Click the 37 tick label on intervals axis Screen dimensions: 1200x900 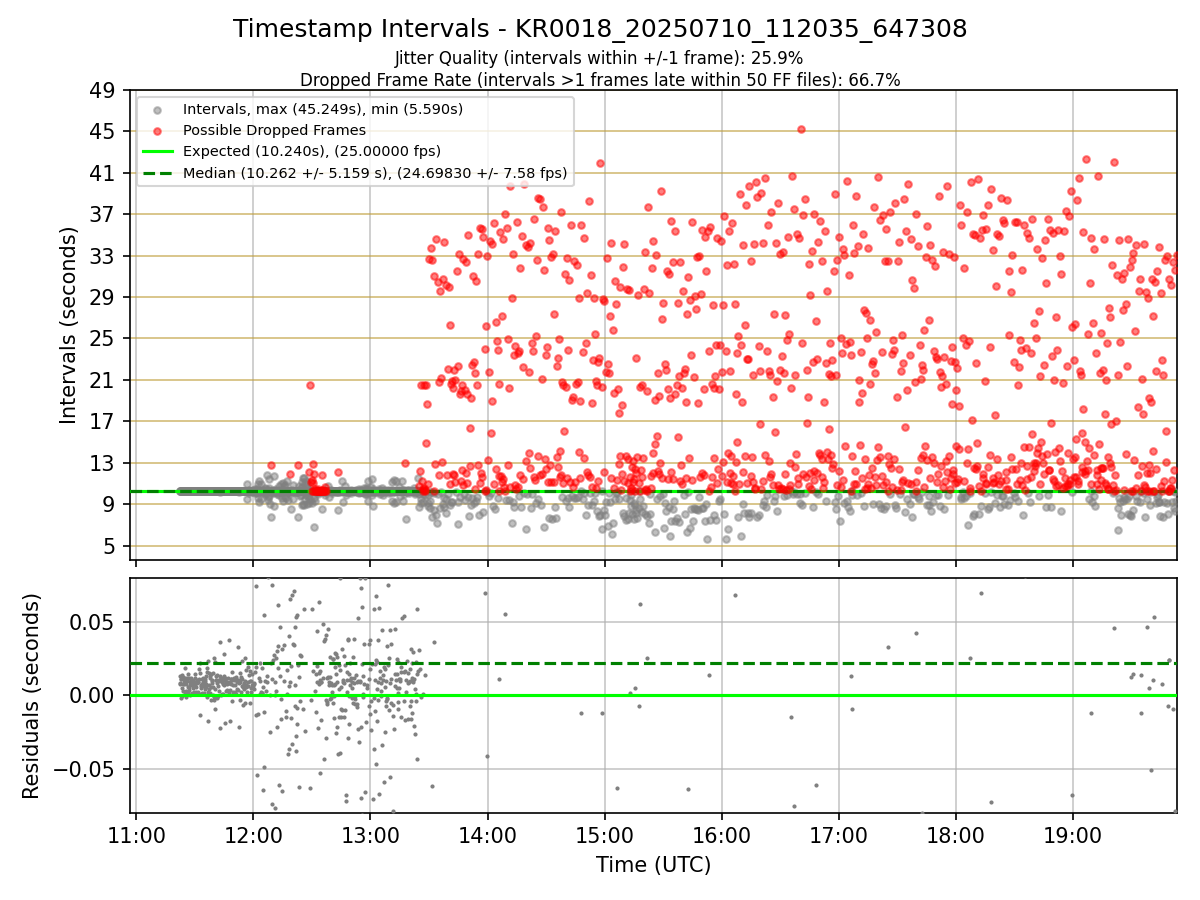103,214
